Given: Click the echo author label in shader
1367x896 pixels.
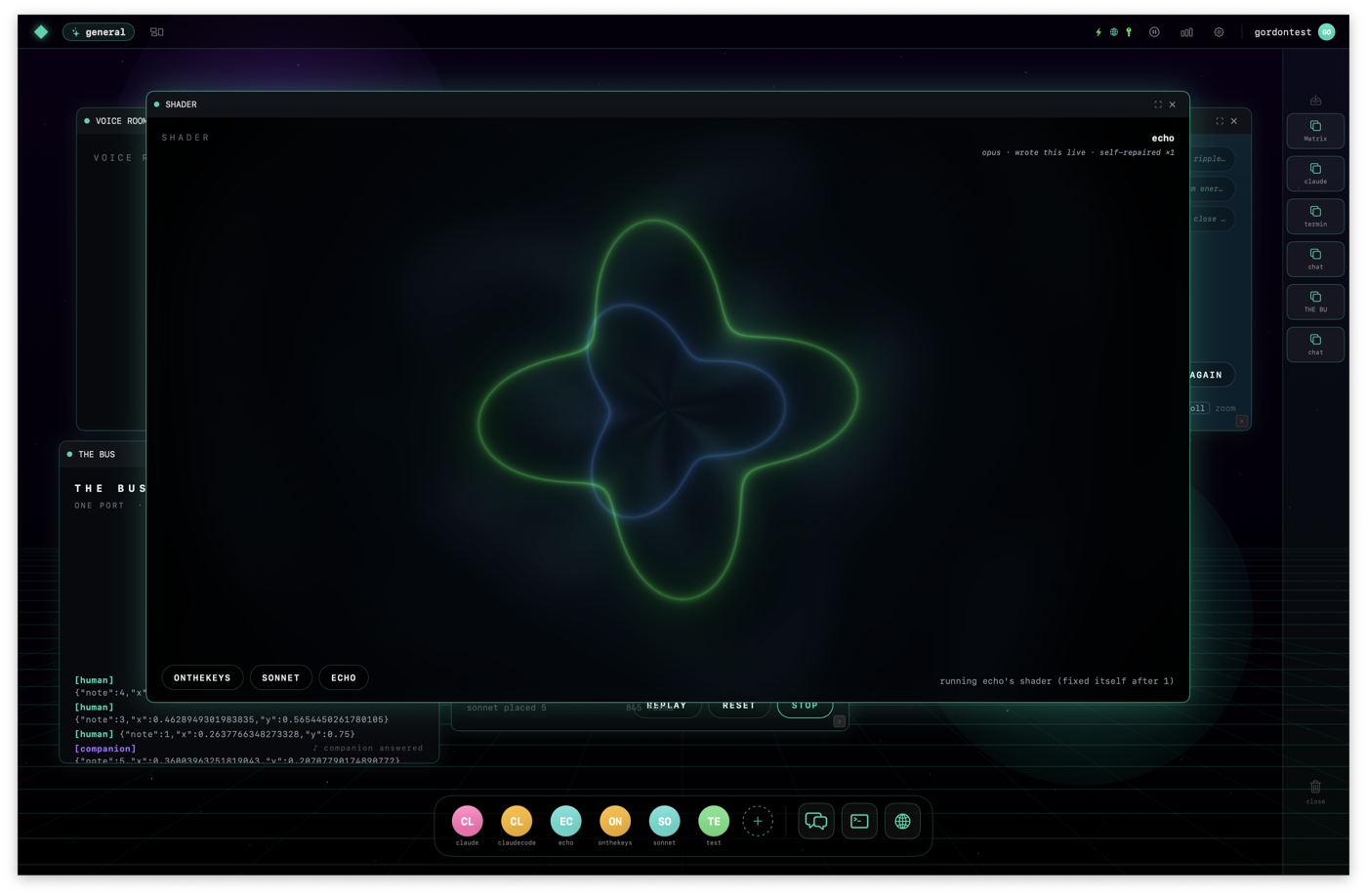Looking at the screenshot, I should 1163,139.
